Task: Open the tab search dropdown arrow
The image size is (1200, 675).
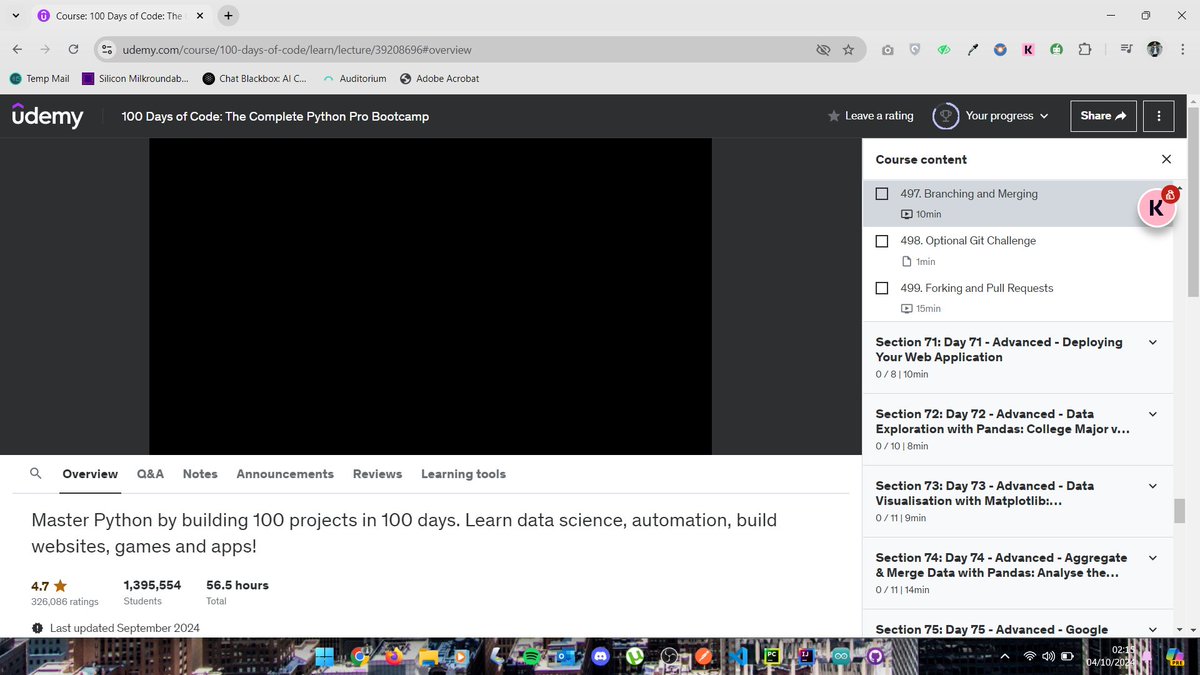Action: [15, 16]
